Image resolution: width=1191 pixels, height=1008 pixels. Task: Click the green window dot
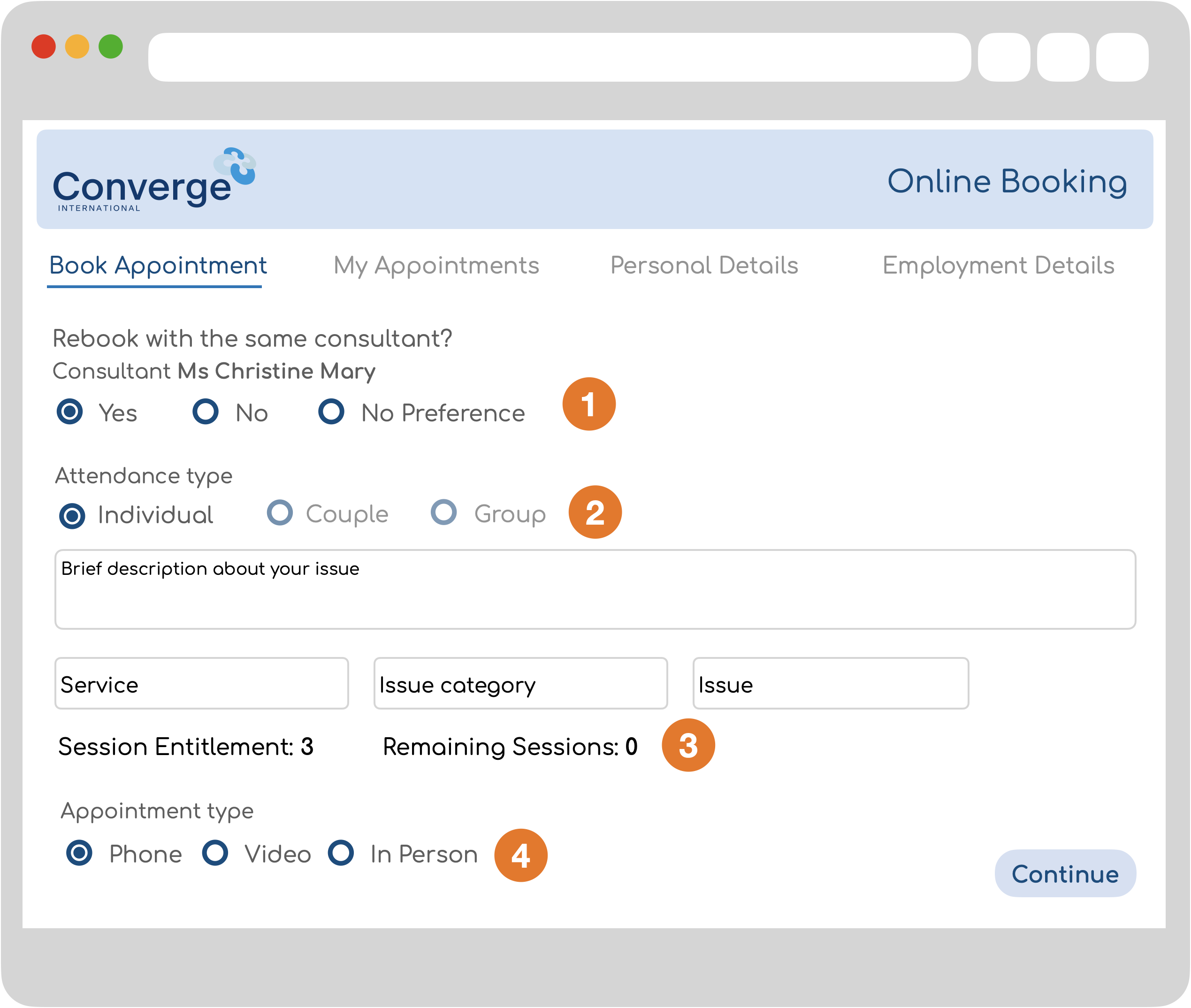(x=110, y=47)
